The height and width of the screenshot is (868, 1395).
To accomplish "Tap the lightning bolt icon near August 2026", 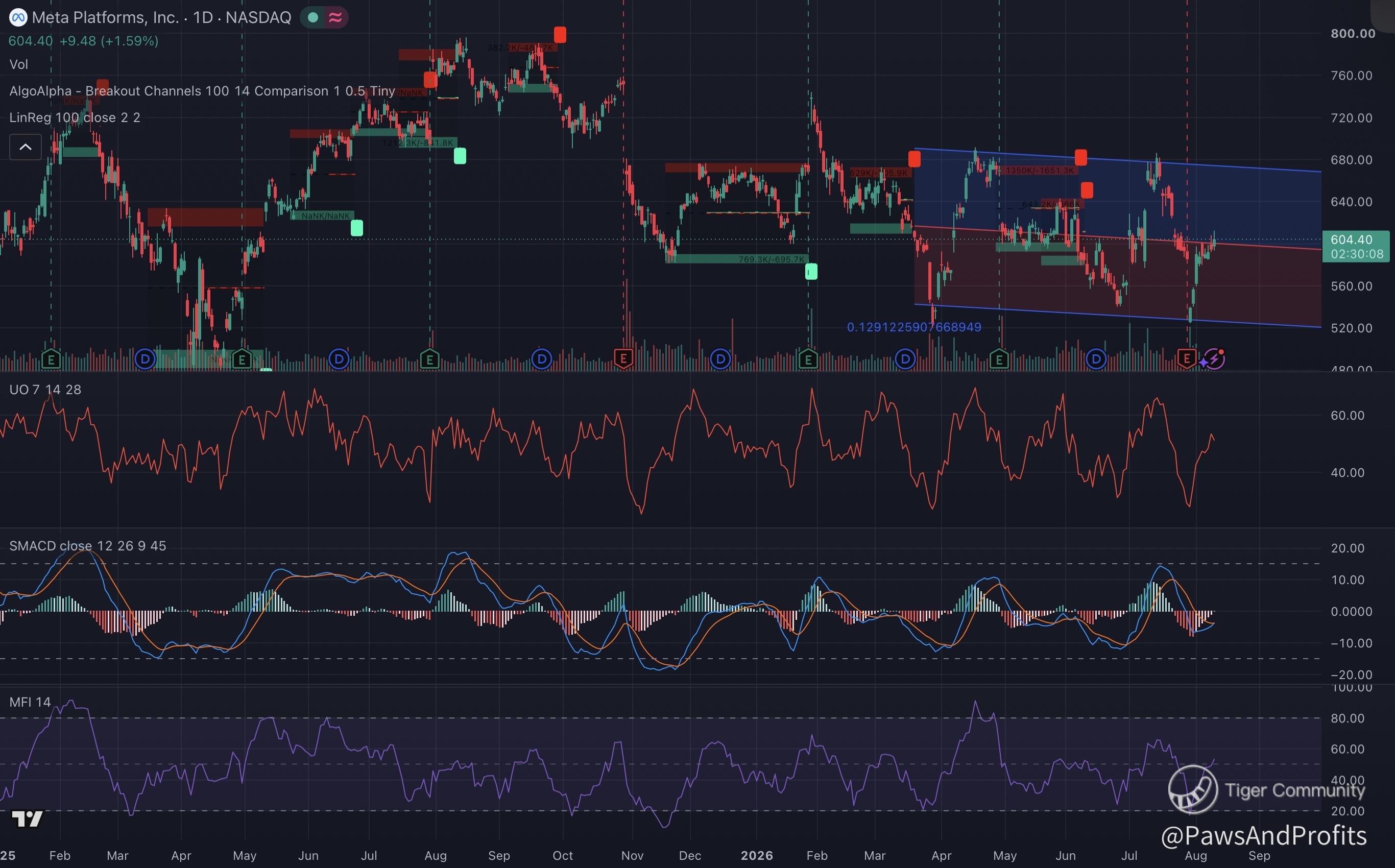I will tap(1214, 359).
